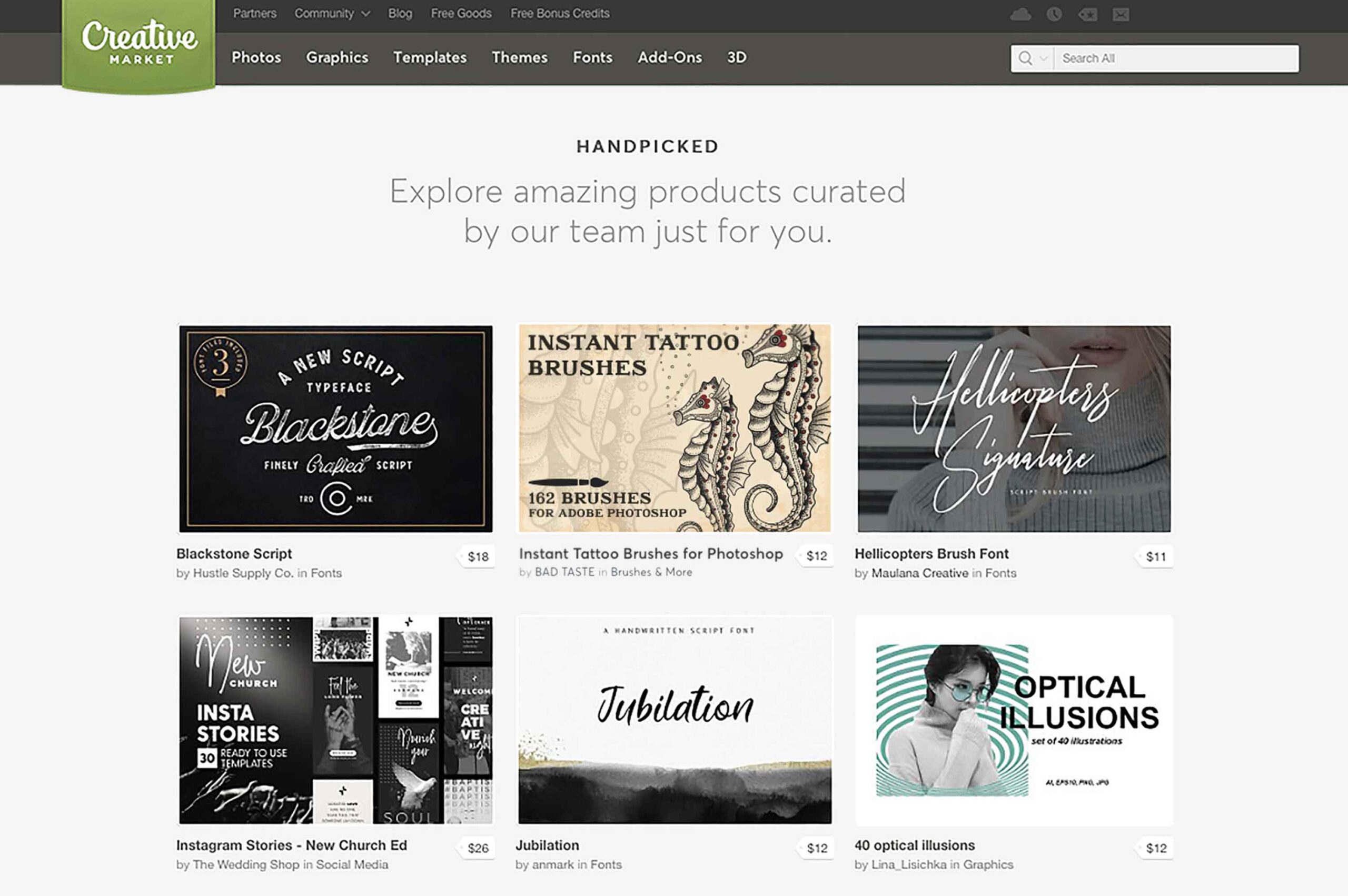Viewport: 1348px width, 896px height.
Task: Click the Blackstone Script title
Action: (234, 554)
